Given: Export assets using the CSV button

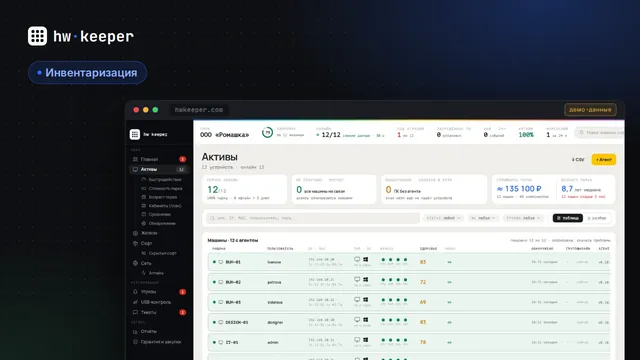Looking at the screenshot, I should click(x=578, y=160).
